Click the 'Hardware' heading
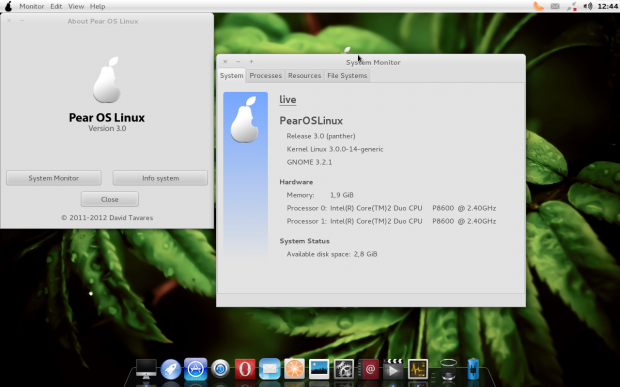The height and width of the screenshot is (387, 620). tap(296, 182)
